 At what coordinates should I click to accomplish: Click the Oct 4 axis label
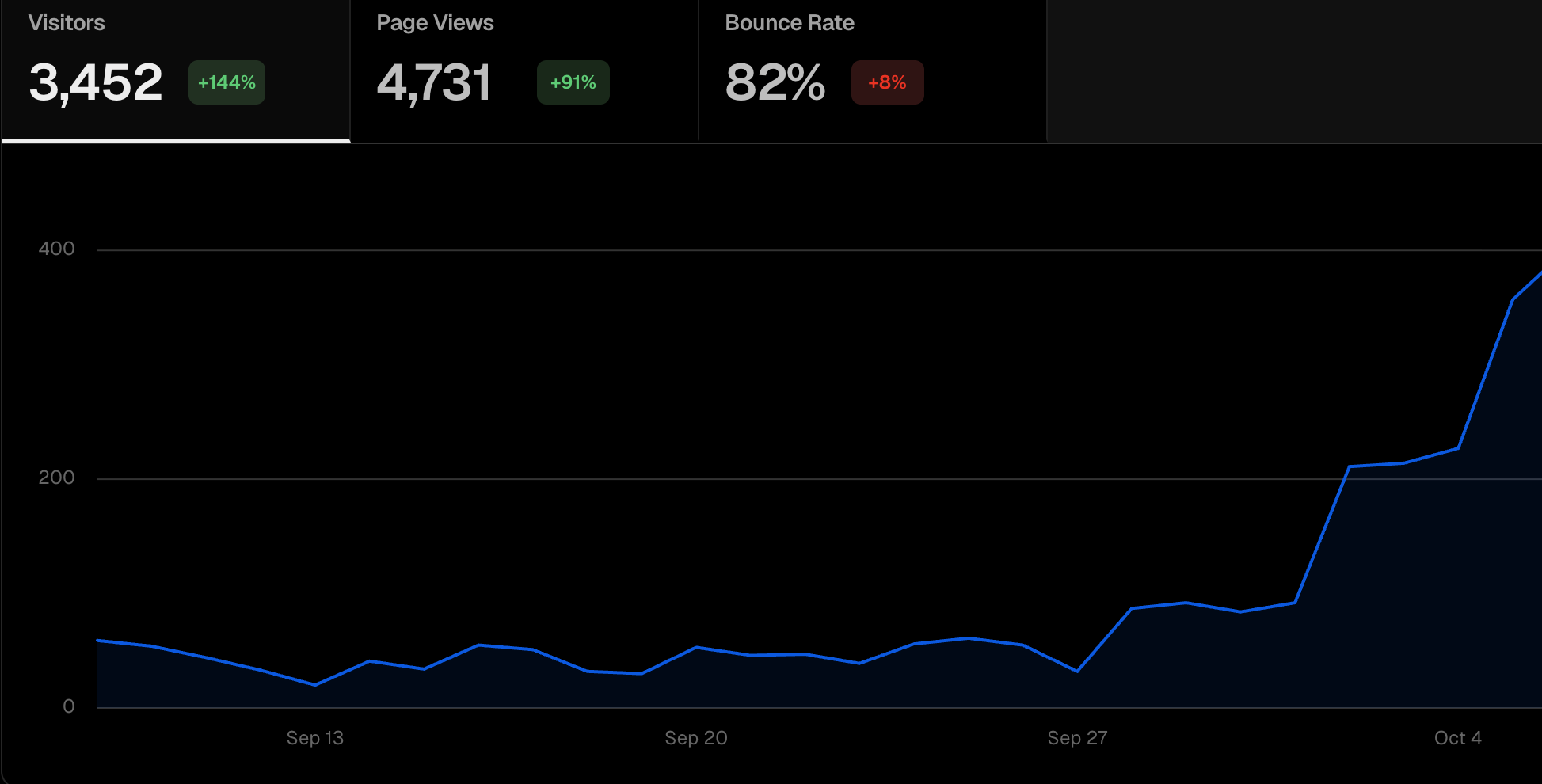(1458, 738)
